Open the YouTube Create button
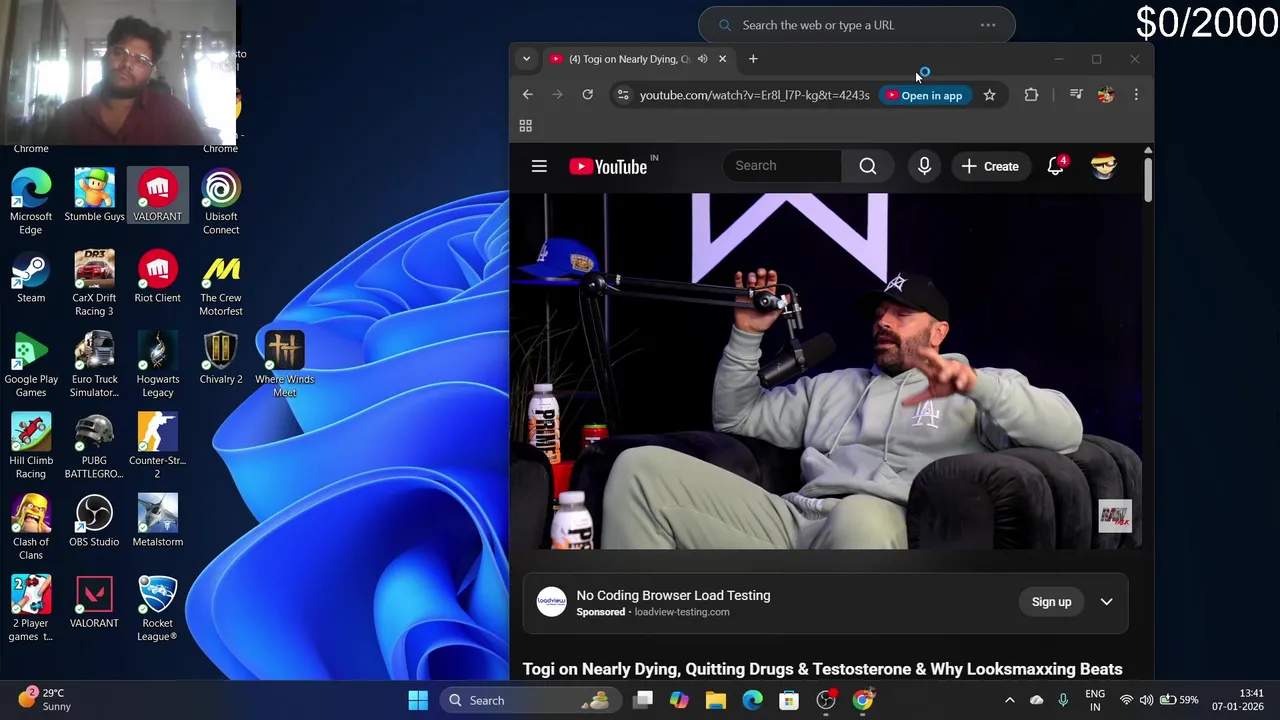1280x720 pixels. (990, 166)
